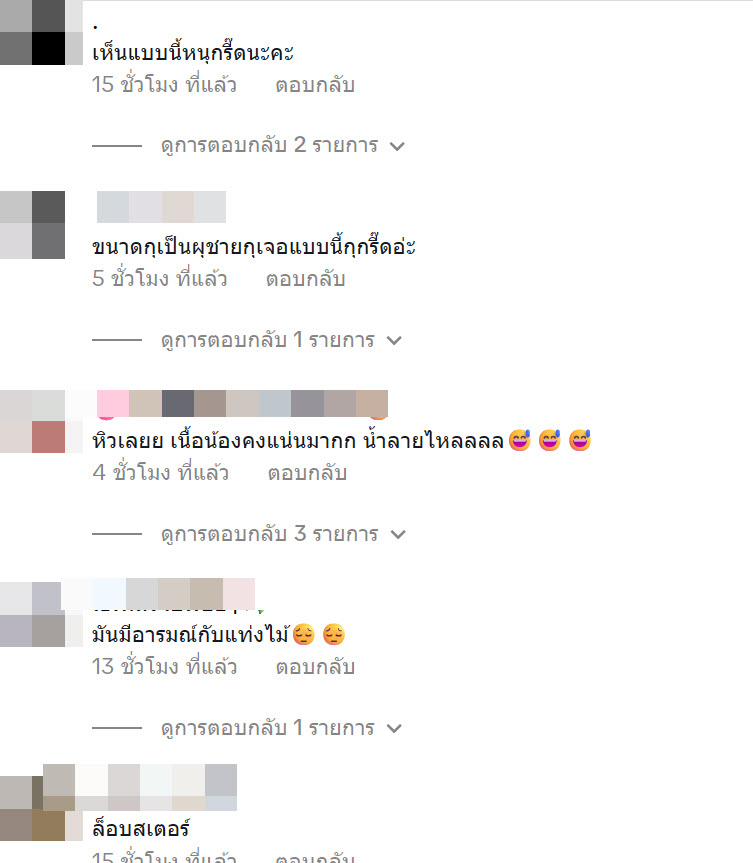Open the 13 ชั่วโมง ที่แล้ว timestamp
Image resolution: width=753 pixels, height=863 pixels.
164,667
